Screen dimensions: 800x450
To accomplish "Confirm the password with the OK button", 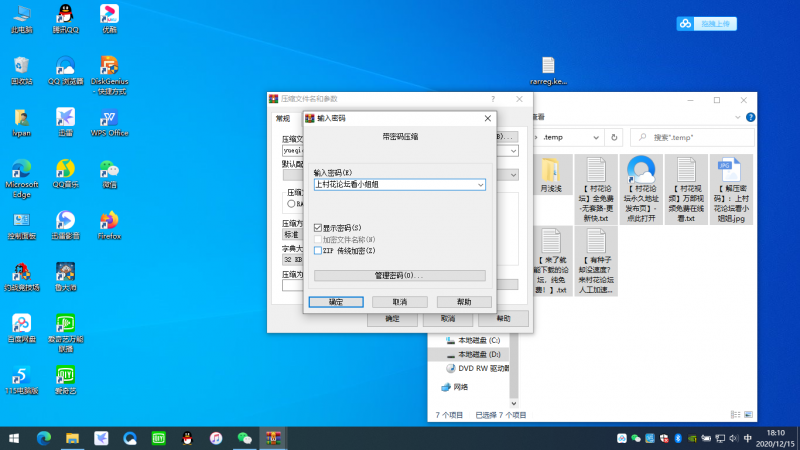I will click(336, 302).
